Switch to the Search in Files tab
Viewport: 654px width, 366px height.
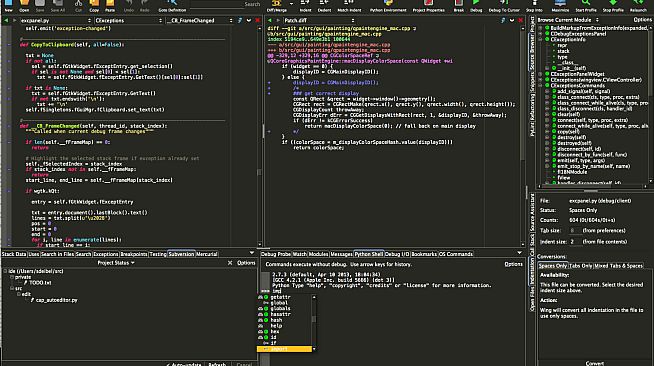pos(57,254)
